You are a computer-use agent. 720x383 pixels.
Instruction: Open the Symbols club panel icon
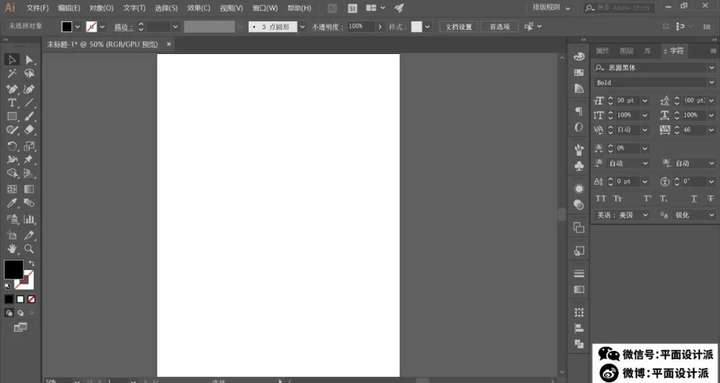(x=579, y=166)
